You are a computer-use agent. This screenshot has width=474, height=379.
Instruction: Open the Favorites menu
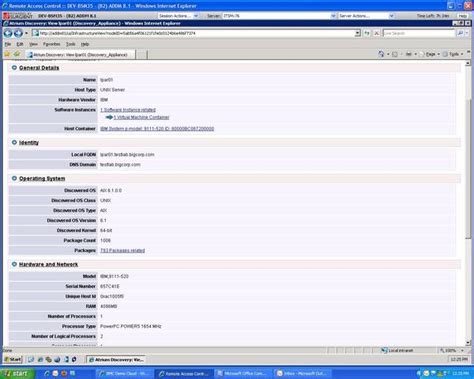click(51, 44)
